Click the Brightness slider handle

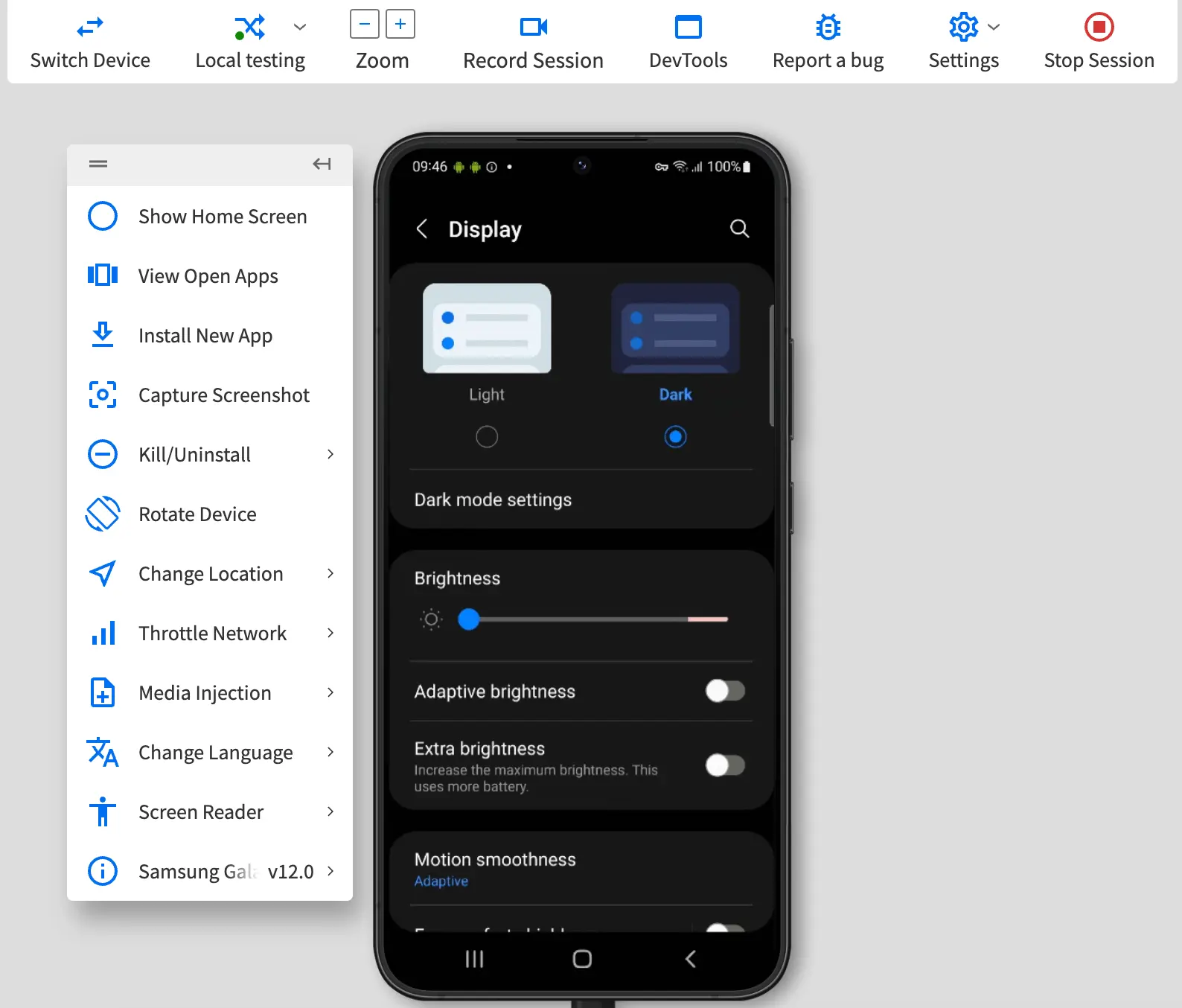point(469,619)
